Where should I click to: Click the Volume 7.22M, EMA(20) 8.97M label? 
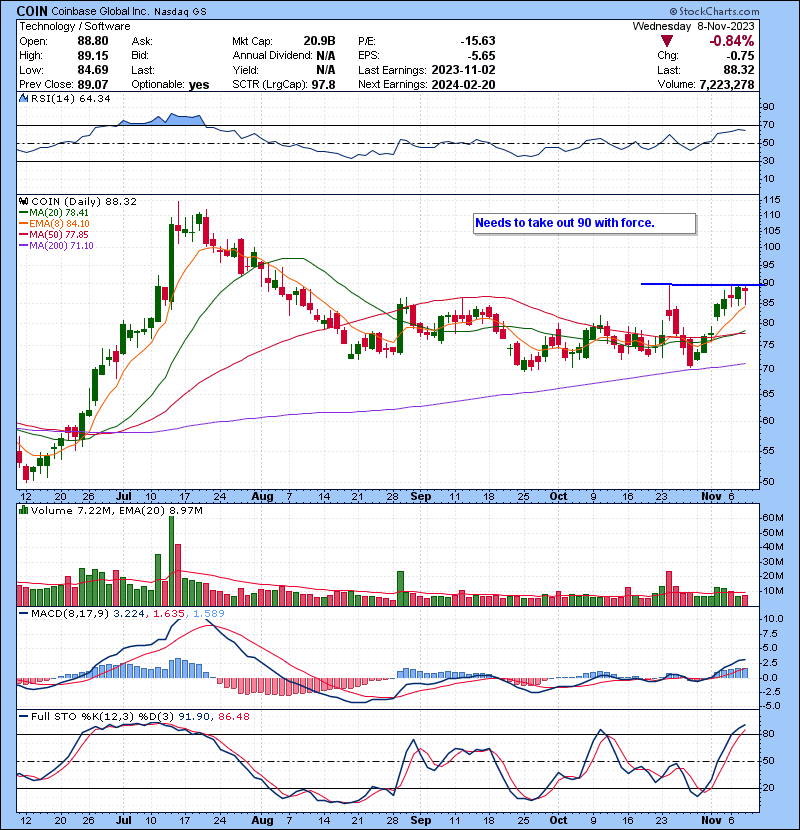116,511
